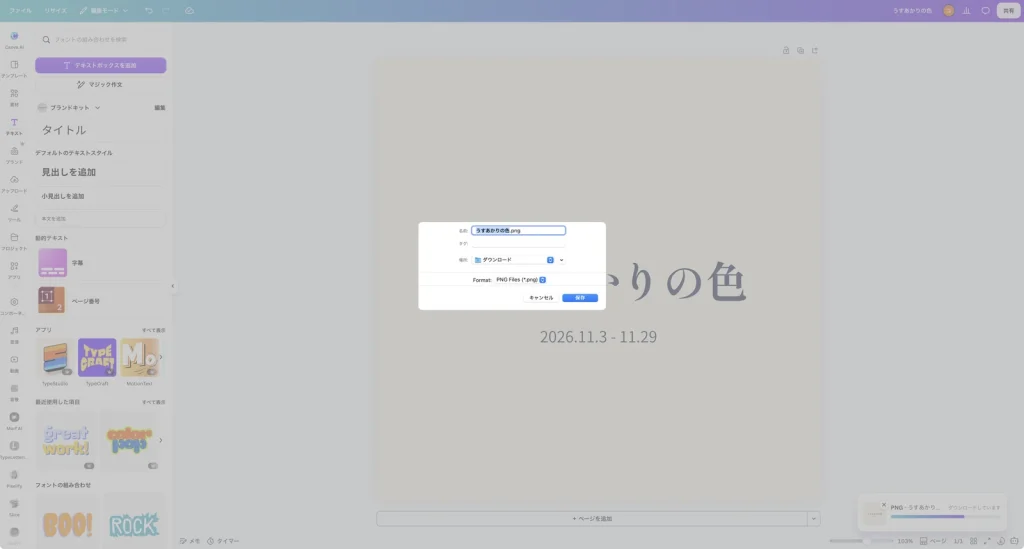1024x549 pixels.
Task: Open the add page options arrow
Action: (814, 519)
